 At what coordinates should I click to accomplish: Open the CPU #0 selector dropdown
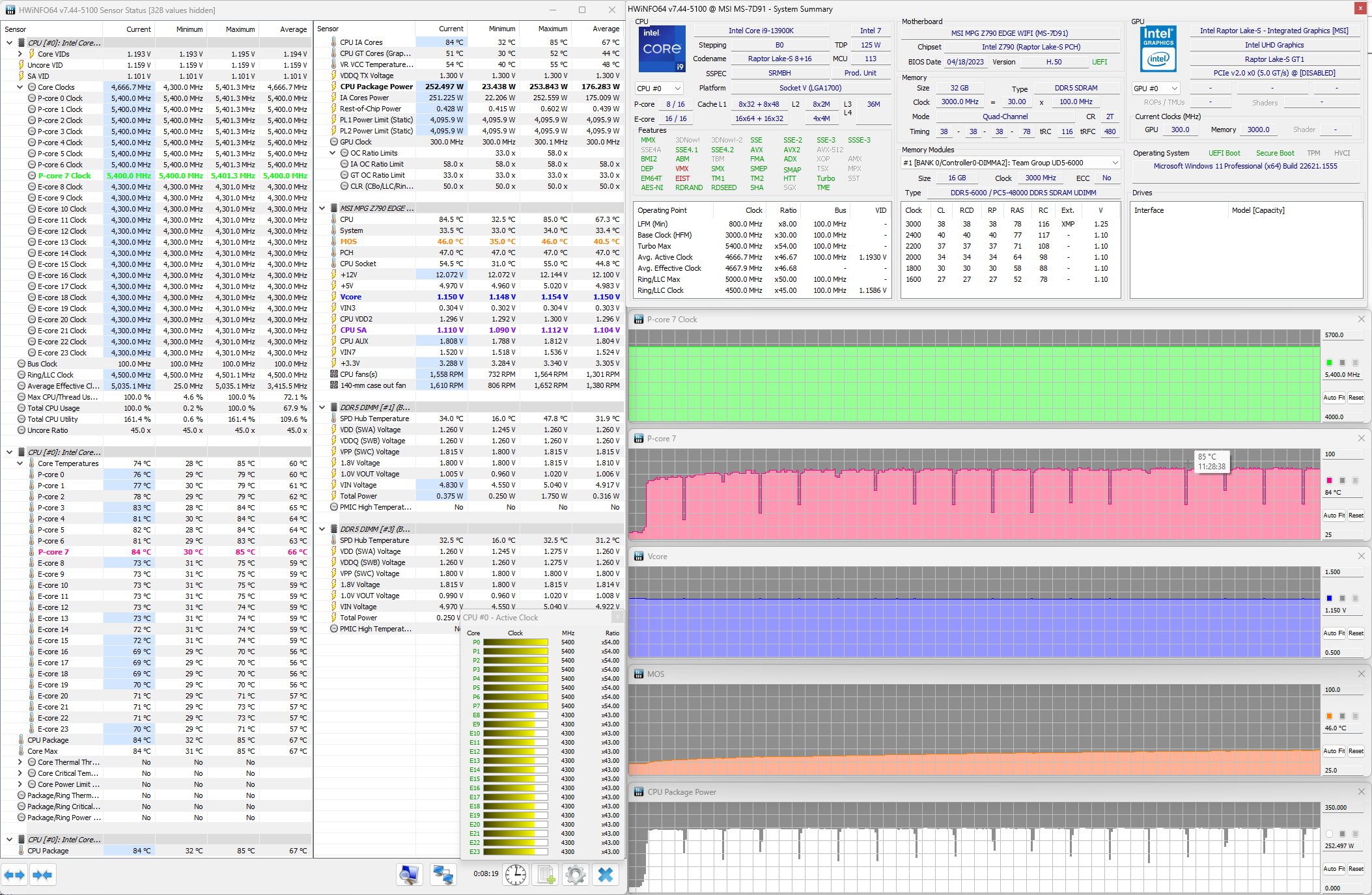click(x=659, y=89)
